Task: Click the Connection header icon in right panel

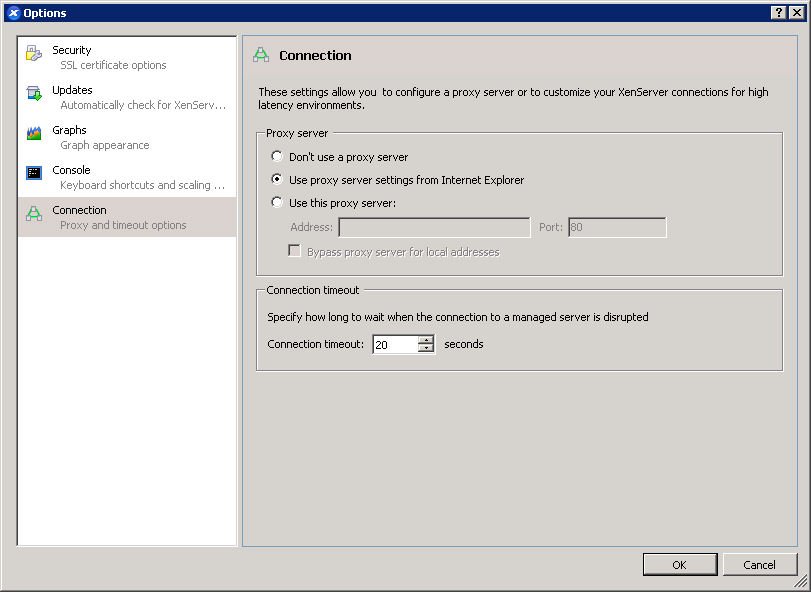Action: point(261,55)
